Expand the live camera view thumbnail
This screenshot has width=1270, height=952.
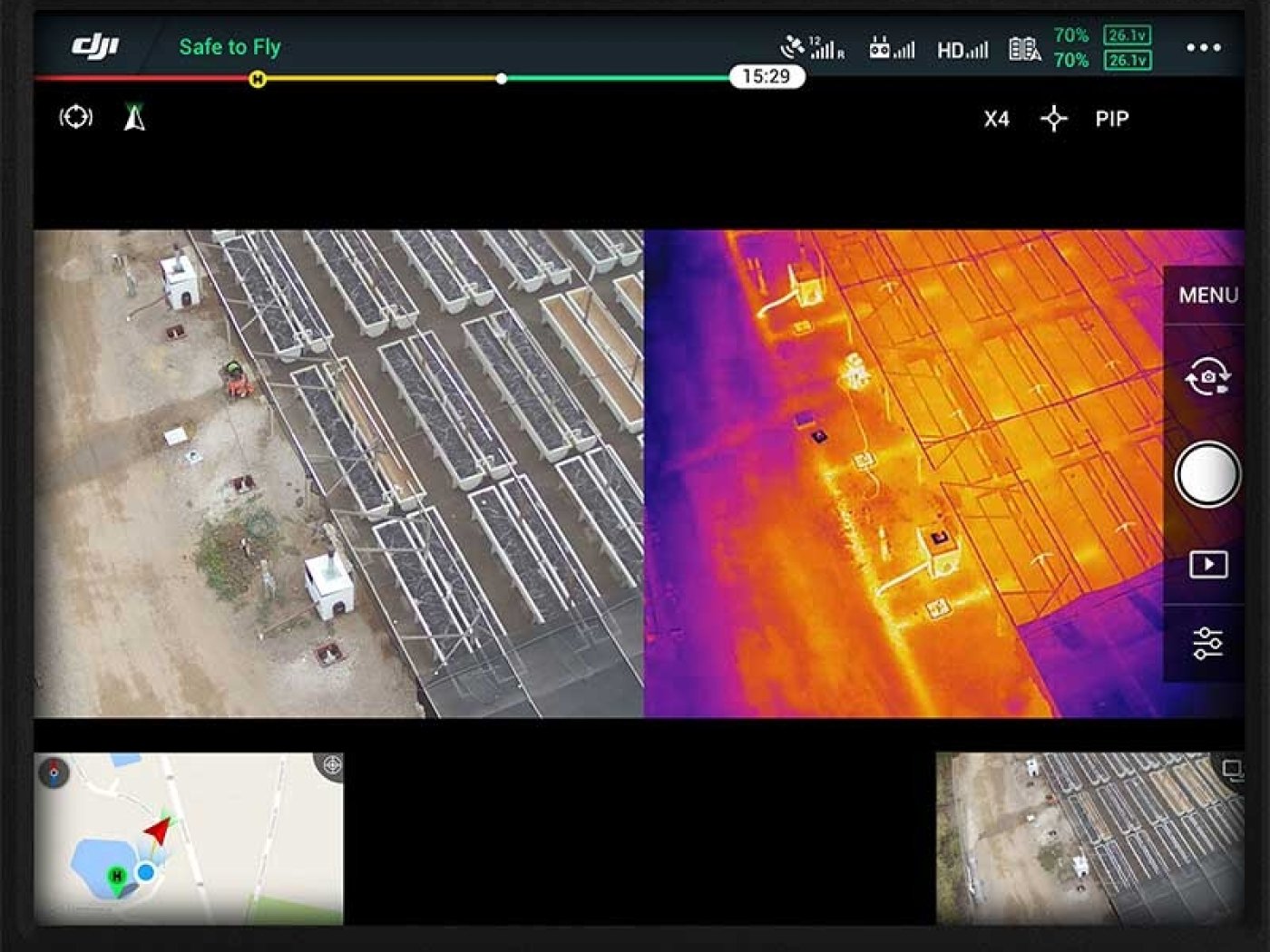(x=1234, y=770)
